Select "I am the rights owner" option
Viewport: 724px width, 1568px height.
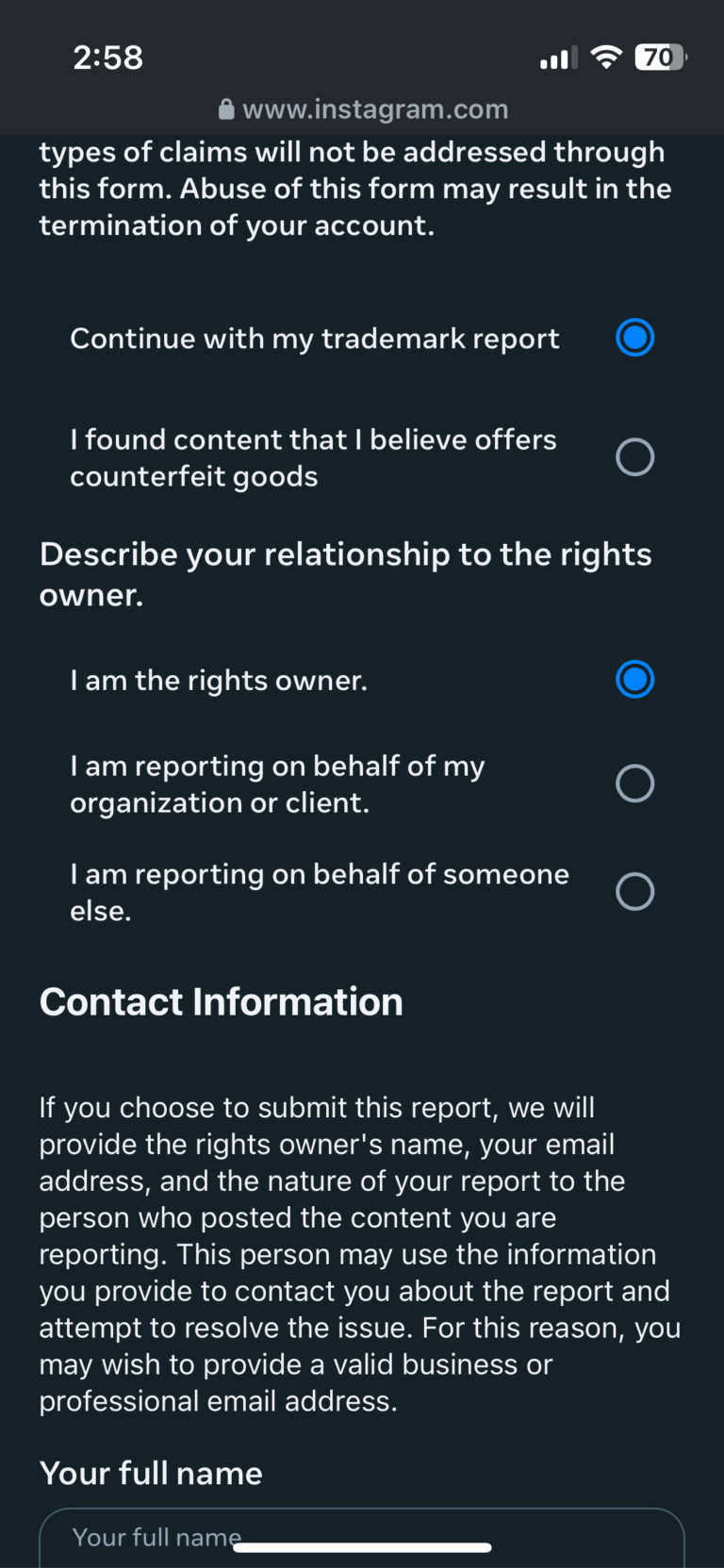[x=634, y=679]
